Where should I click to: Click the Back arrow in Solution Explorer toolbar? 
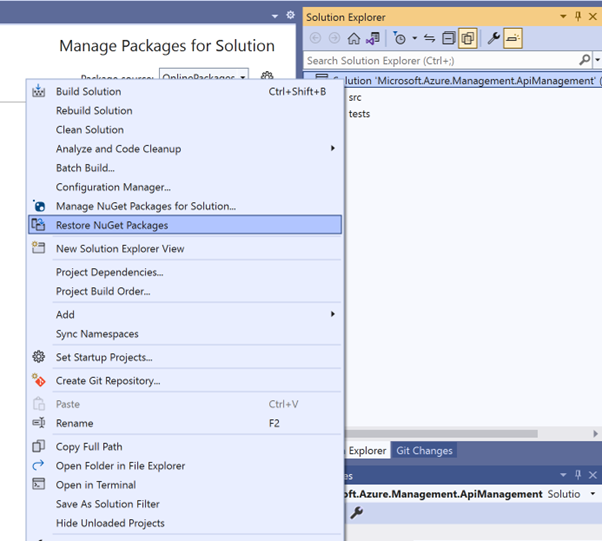coord(315,38)
